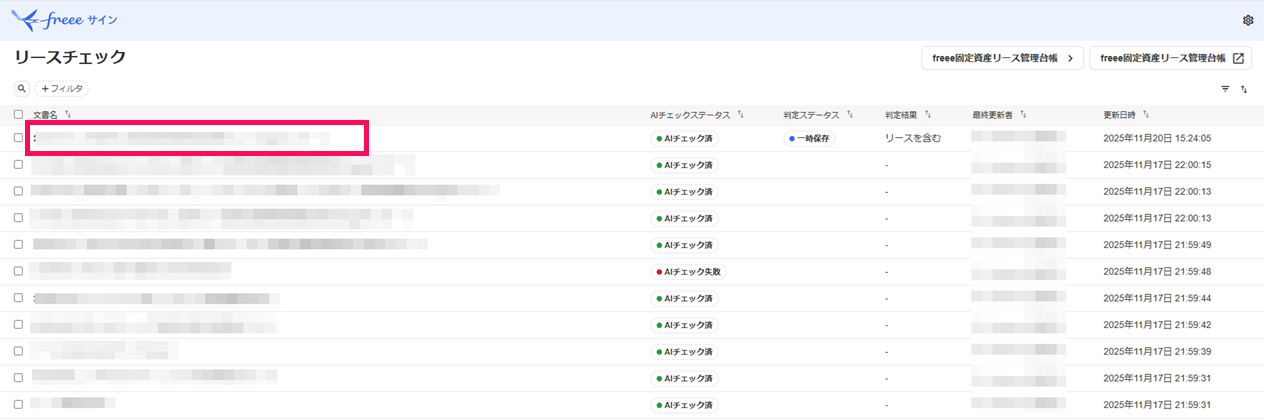This screenshot has width=1264, height=420.
Task: Open settings with the gear icon
Action: point(1248,20)
